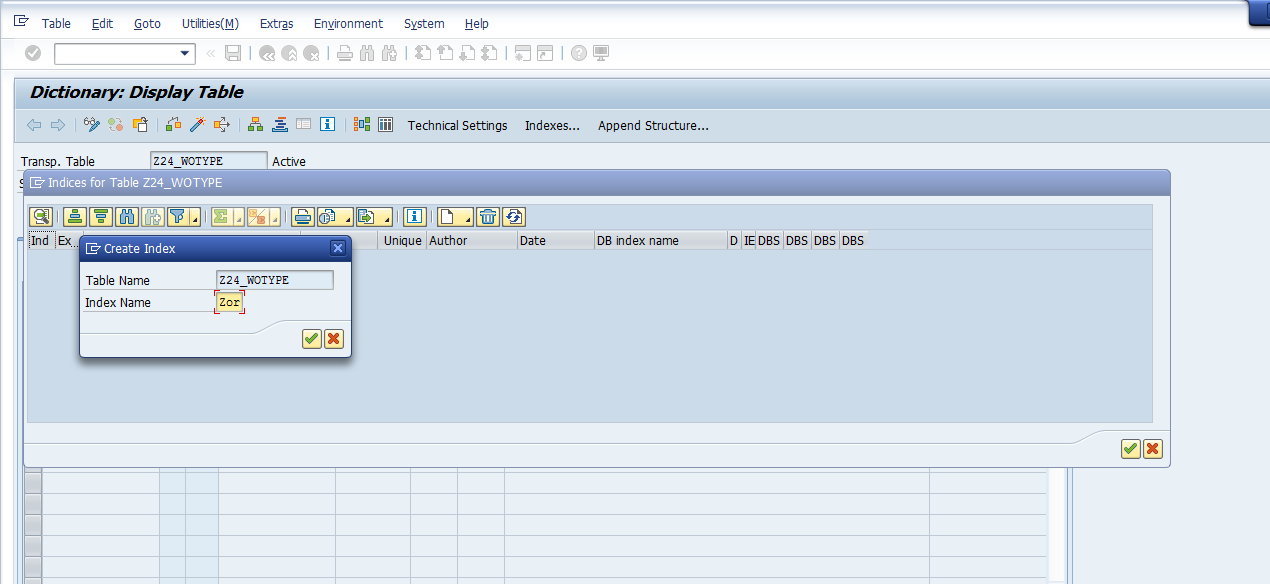Delete index using the trash can icon
Viewport: 1270px width, 584px height.
(487, 216)
